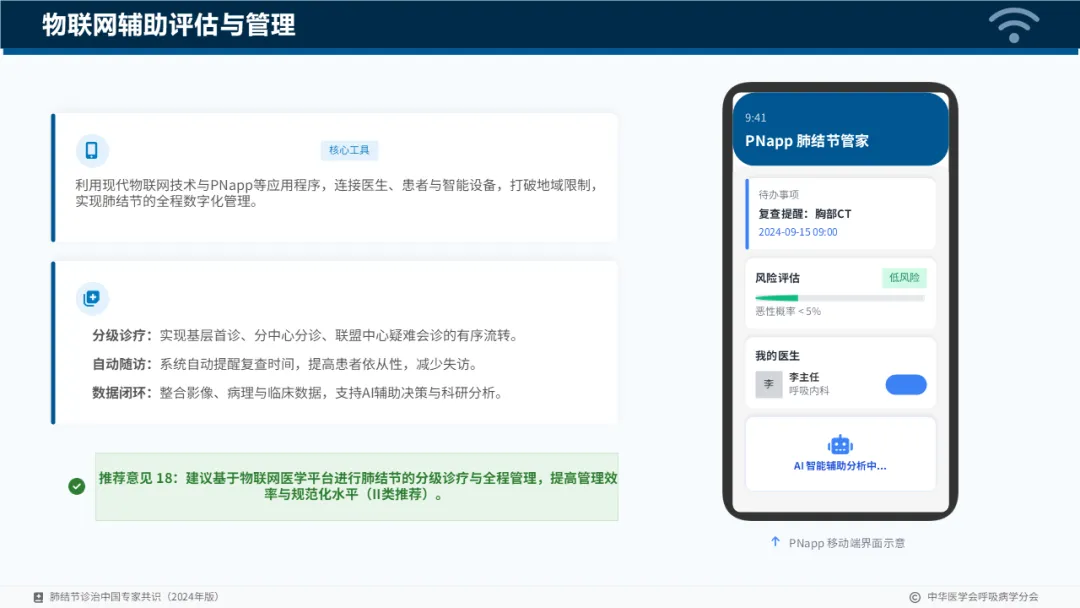Click the green checkmark beside recommendation 18

76,486
